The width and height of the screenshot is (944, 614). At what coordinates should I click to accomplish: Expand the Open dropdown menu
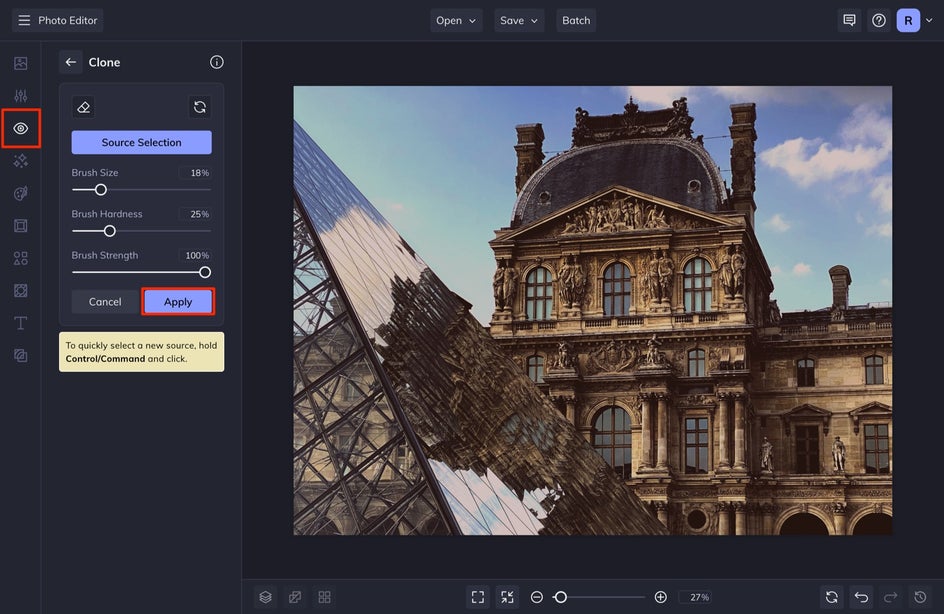(456, 20)
